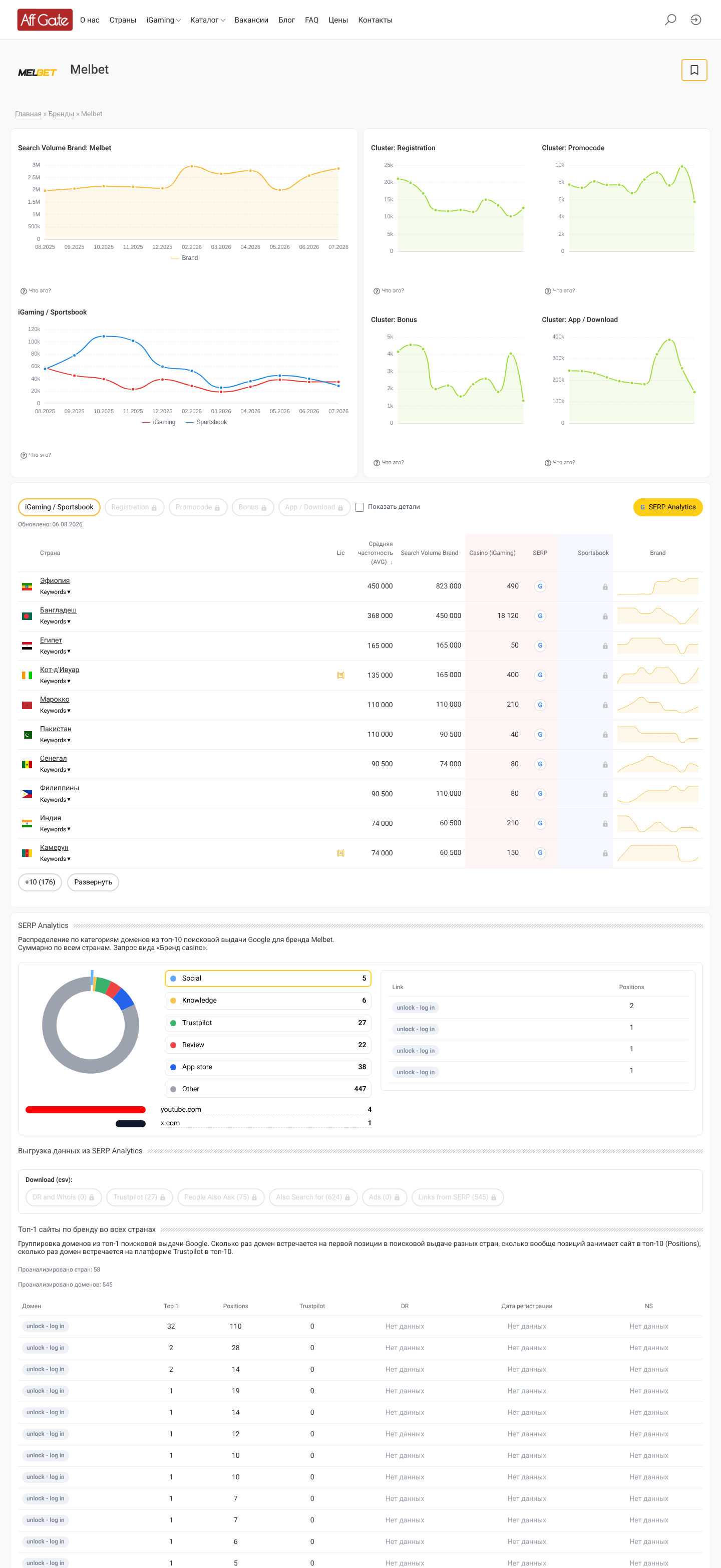
Task: Expand Keywords under Египет
Action: coord(56,652)
